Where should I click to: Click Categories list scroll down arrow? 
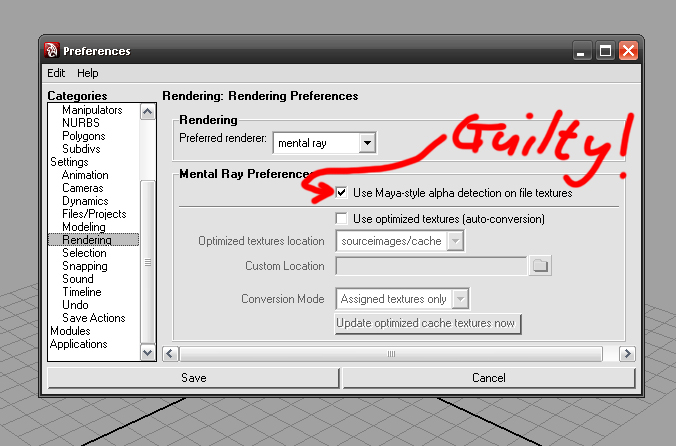point(147,352)
